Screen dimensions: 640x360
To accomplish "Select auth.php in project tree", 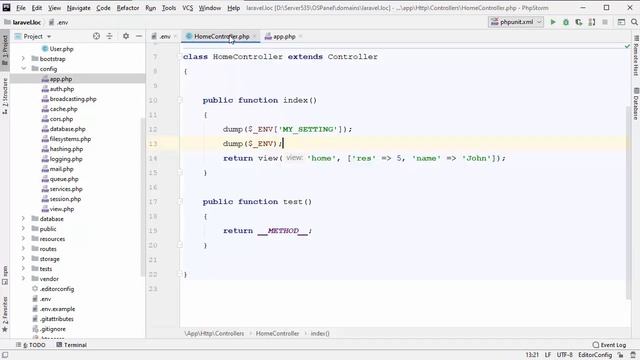I will (x=57, y=89).
